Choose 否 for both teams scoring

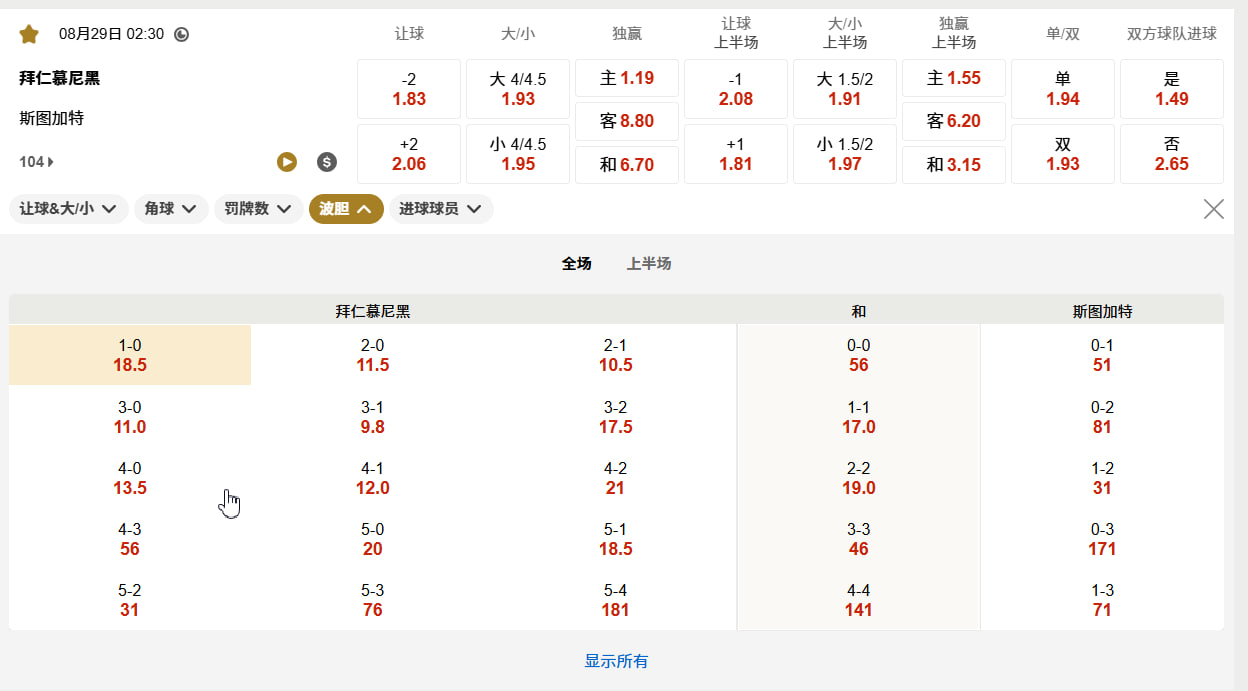point(1172,154)
